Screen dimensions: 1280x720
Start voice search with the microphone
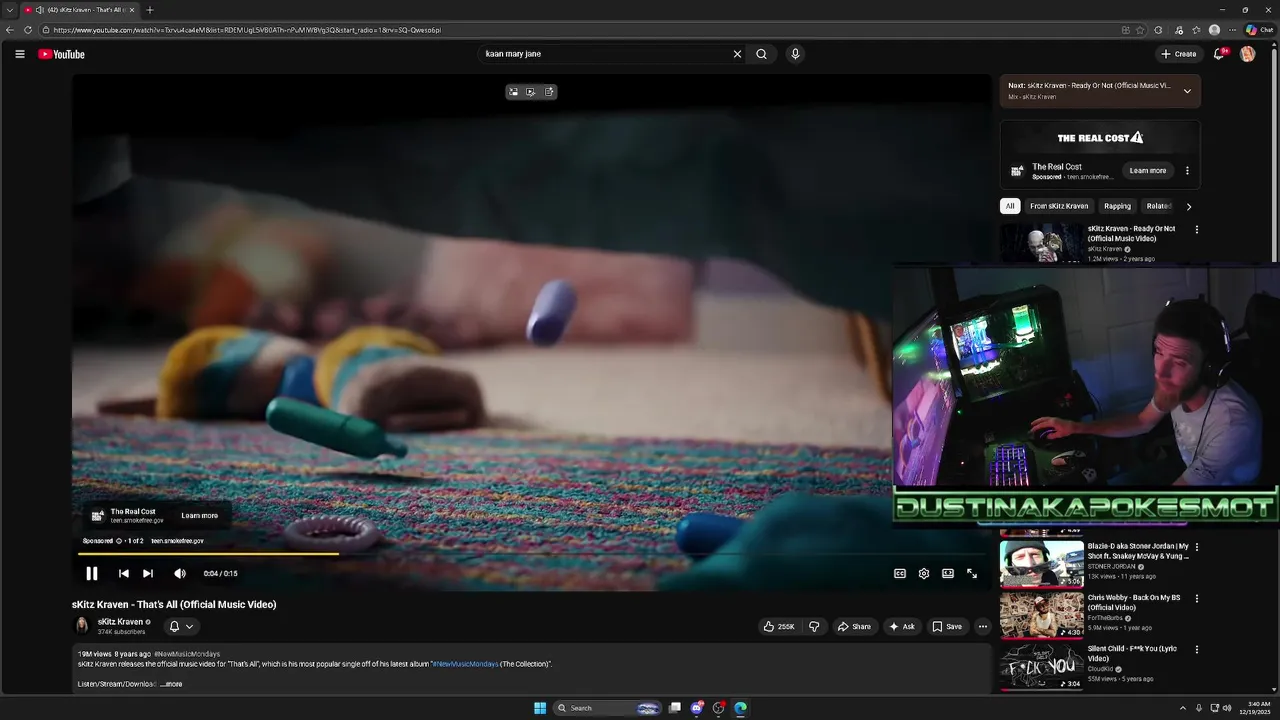795,54
